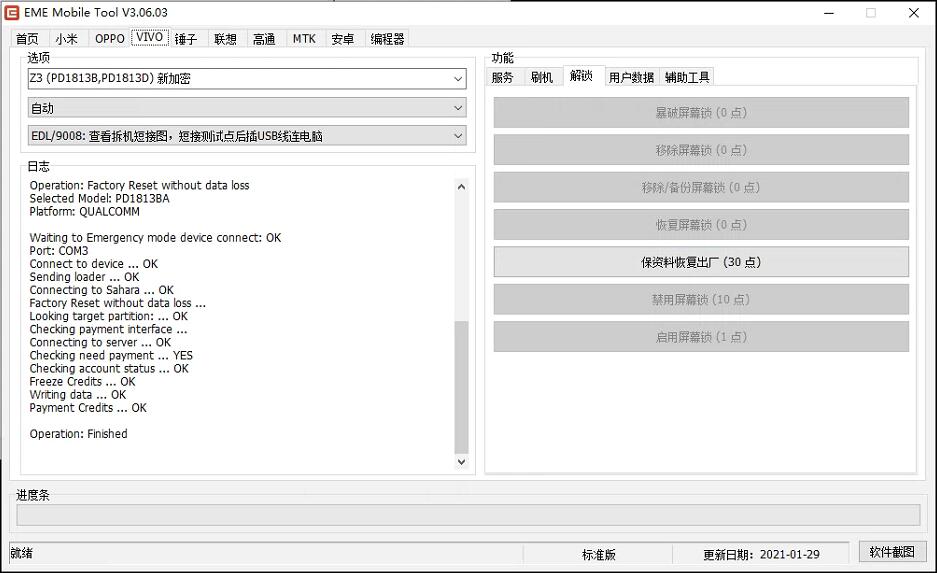Switch to the MTK tab

[304, 39]
